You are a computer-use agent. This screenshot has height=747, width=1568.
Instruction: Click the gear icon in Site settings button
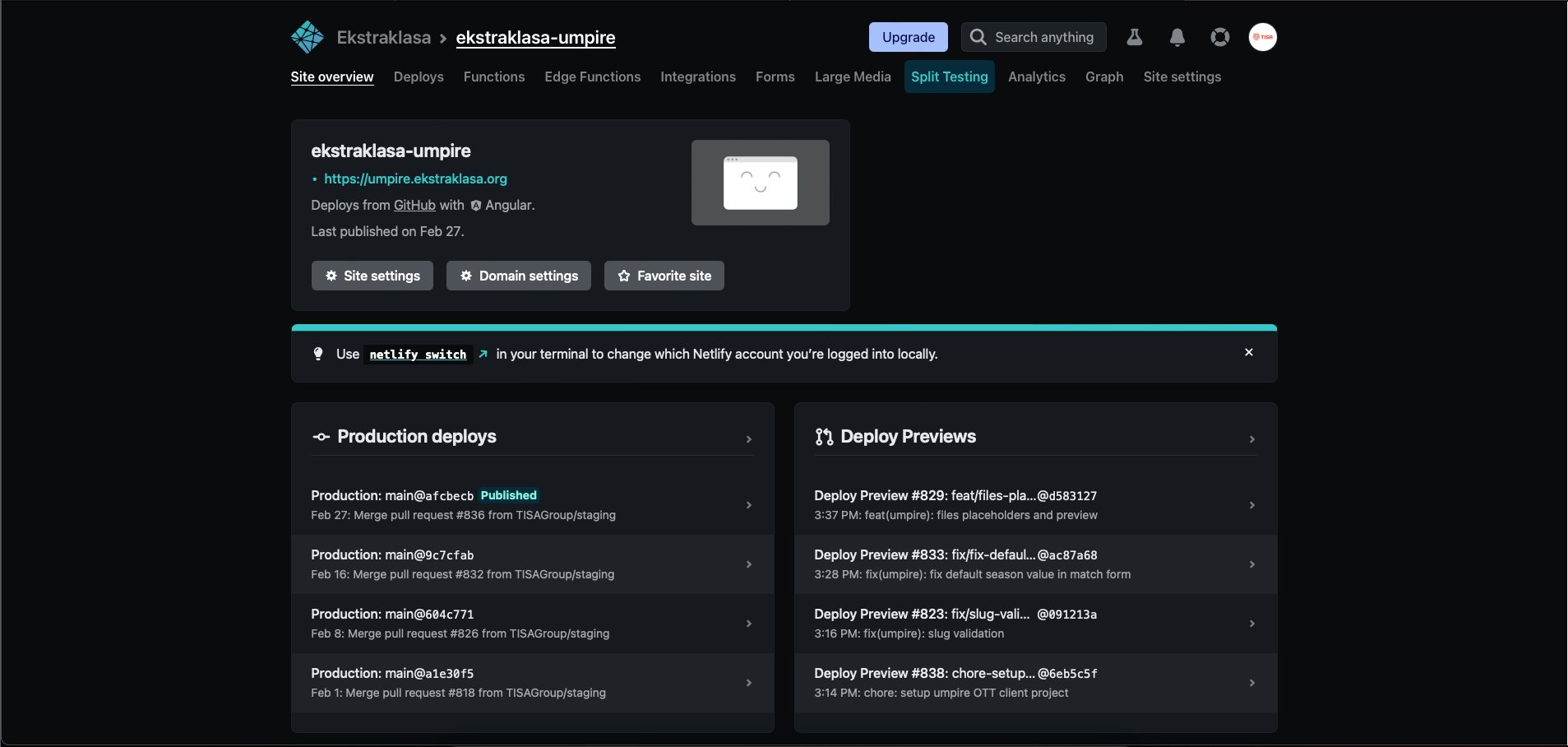[x=331, y=276]
